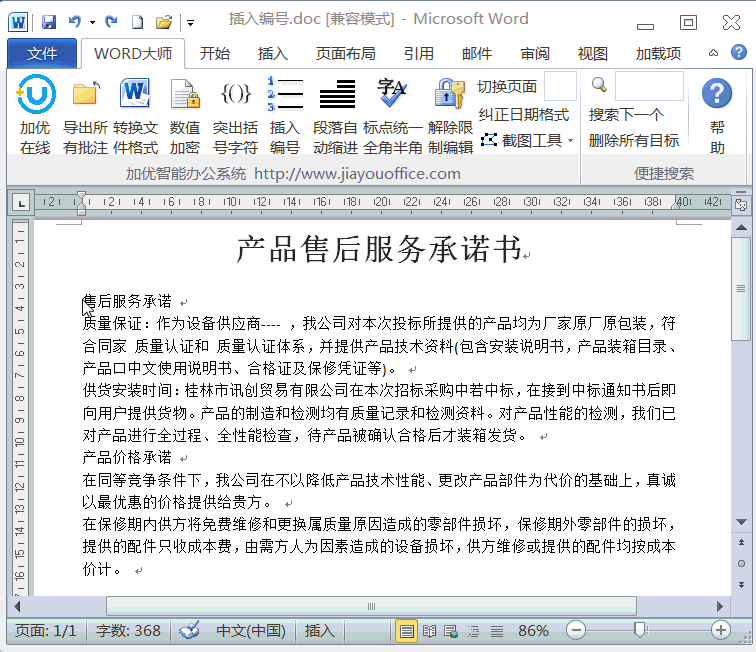756x652 pixels.
Task: Click the vertical scrollbar up arrow
Action: (741, 227)
